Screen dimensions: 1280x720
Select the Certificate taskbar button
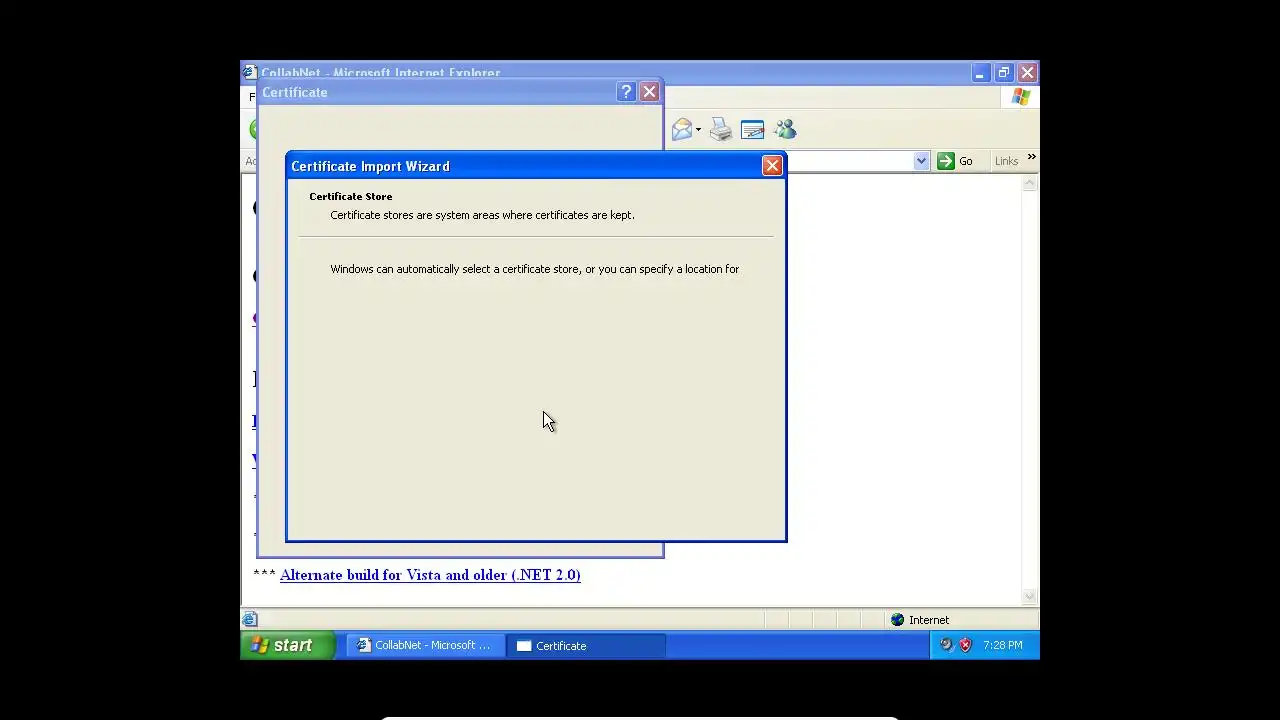pyautogui.click(x=585, y=646)
